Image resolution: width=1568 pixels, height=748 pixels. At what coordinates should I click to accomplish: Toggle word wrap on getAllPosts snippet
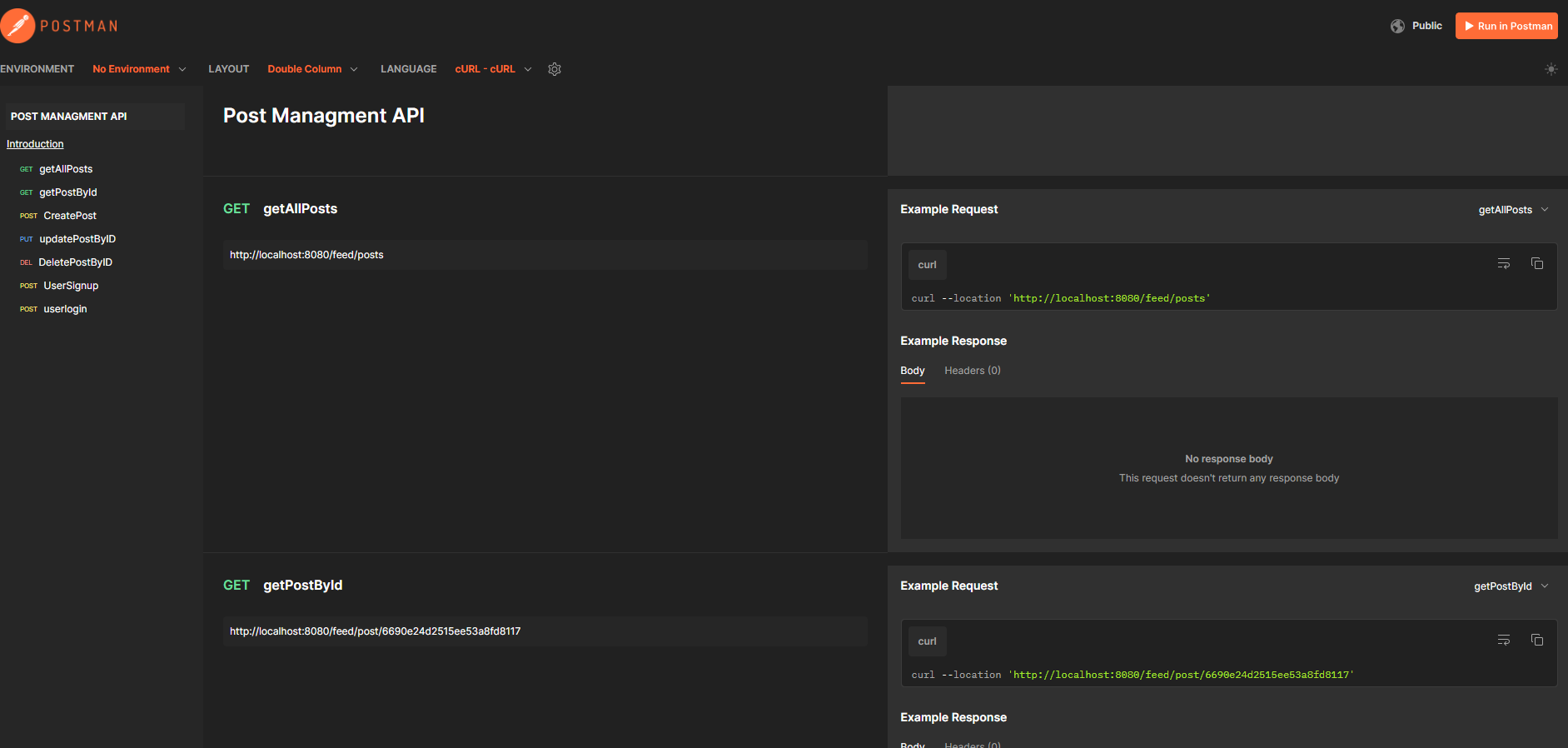1504,264
